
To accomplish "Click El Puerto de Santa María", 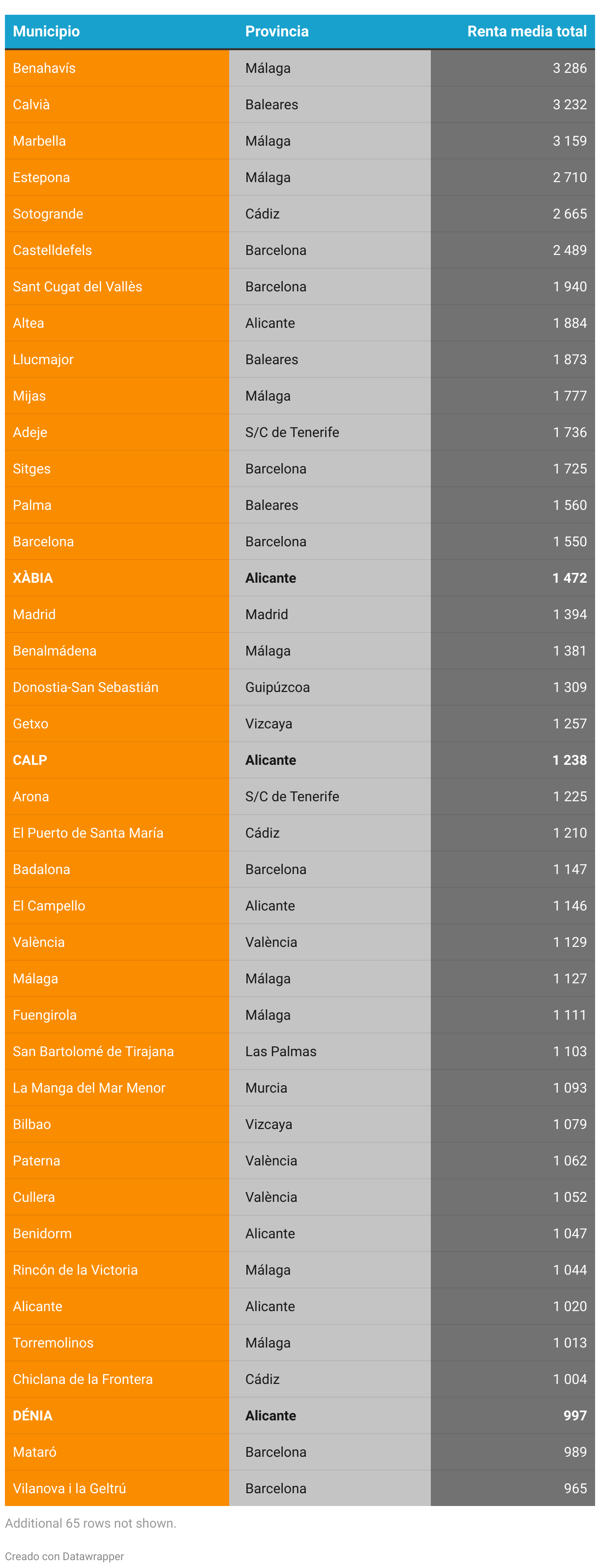I will 88,833.
